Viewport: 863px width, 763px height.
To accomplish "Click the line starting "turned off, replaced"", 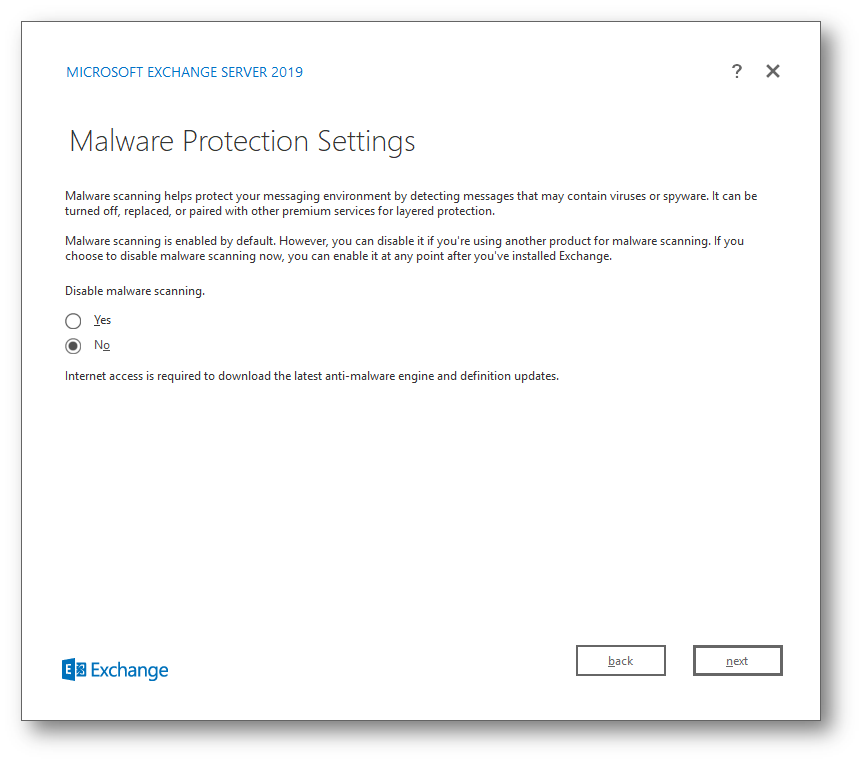I will [280, 211].
